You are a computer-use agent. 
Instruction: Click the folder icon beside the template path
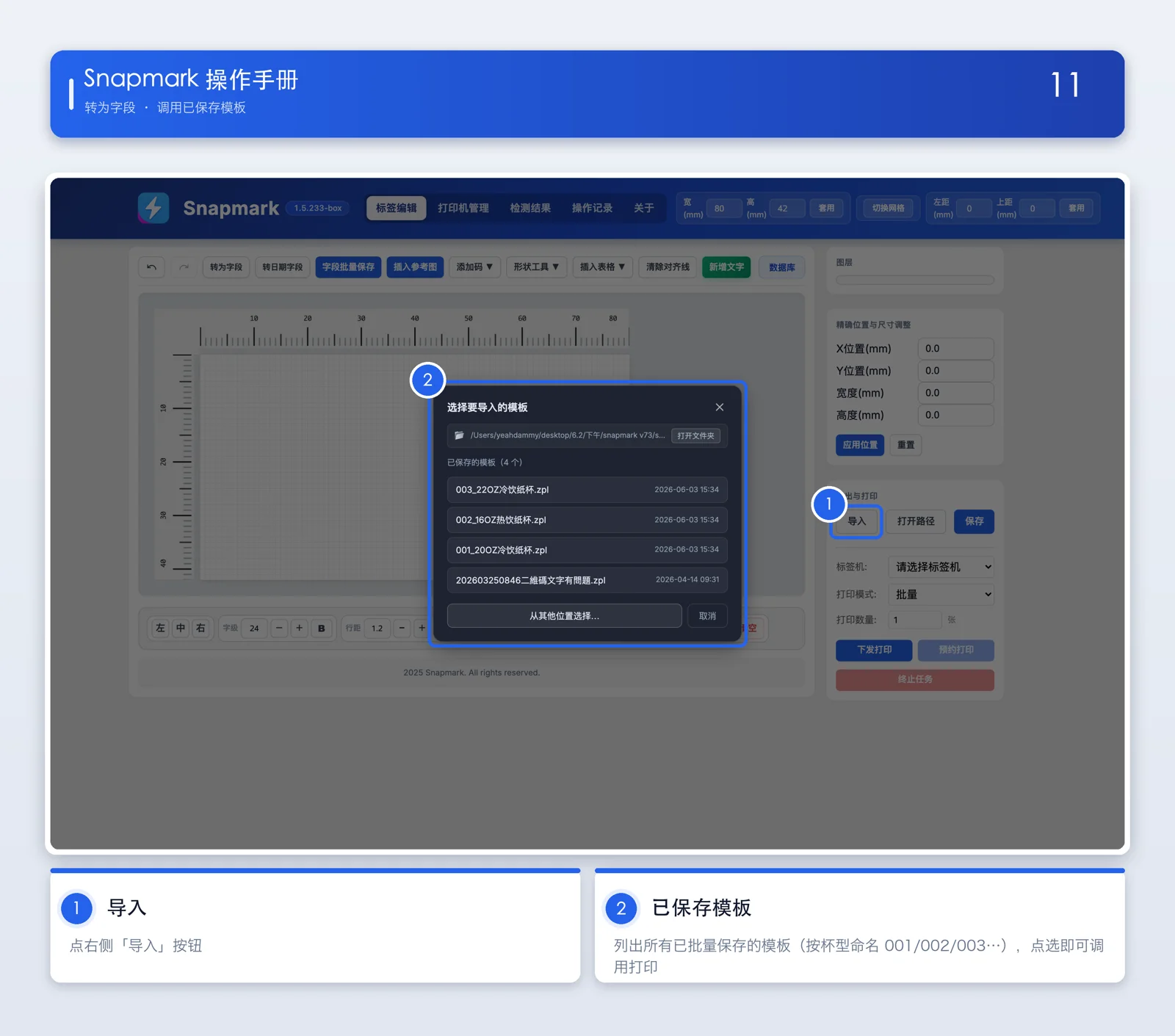[459, 435]
